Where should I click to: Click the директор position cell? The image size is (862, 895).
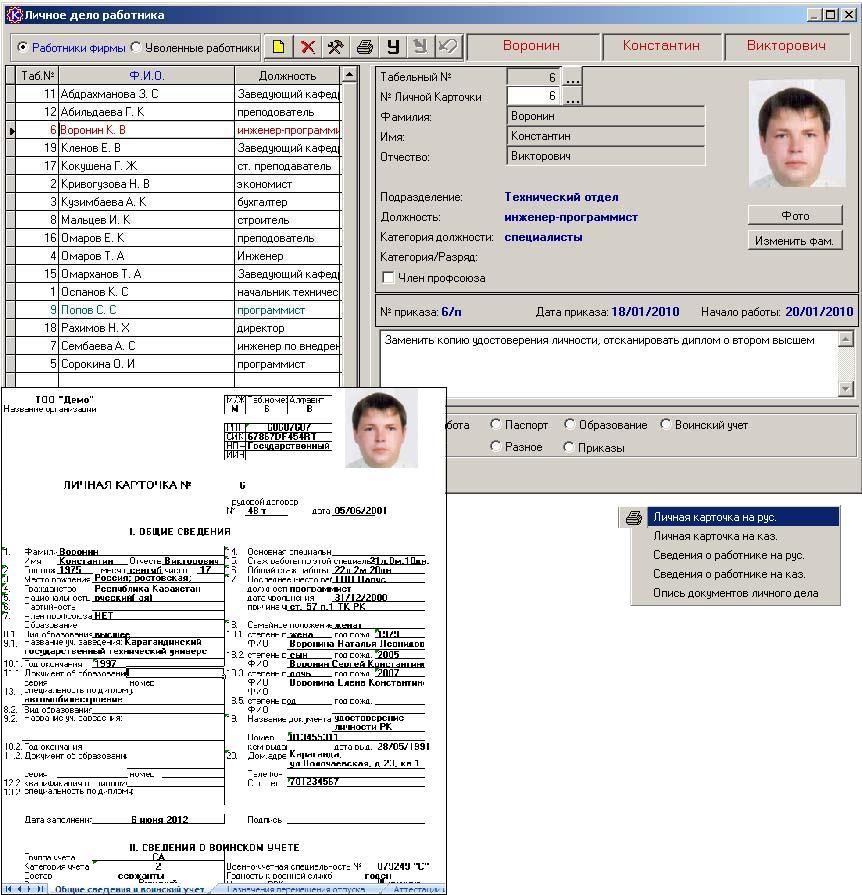(287, 328)
